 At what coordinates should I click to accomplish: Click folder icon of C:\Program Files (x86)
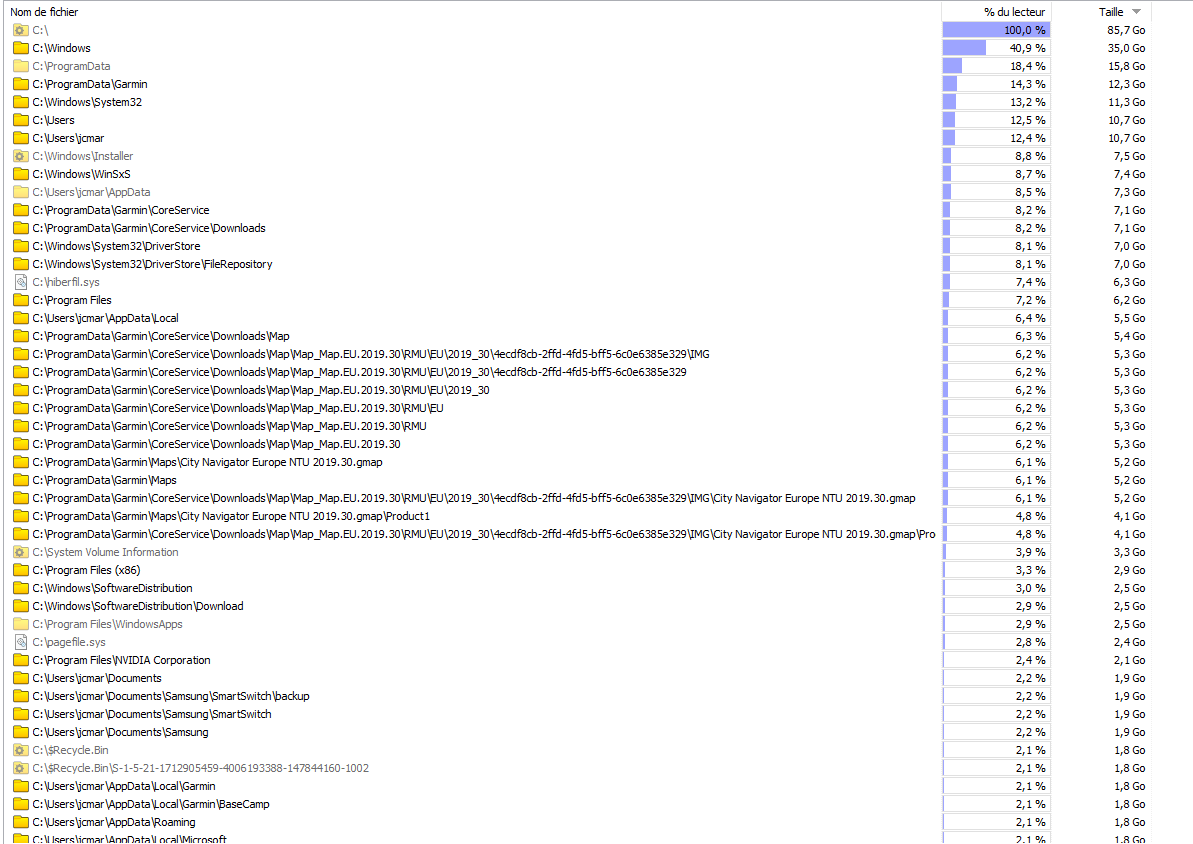click(21, 571)
